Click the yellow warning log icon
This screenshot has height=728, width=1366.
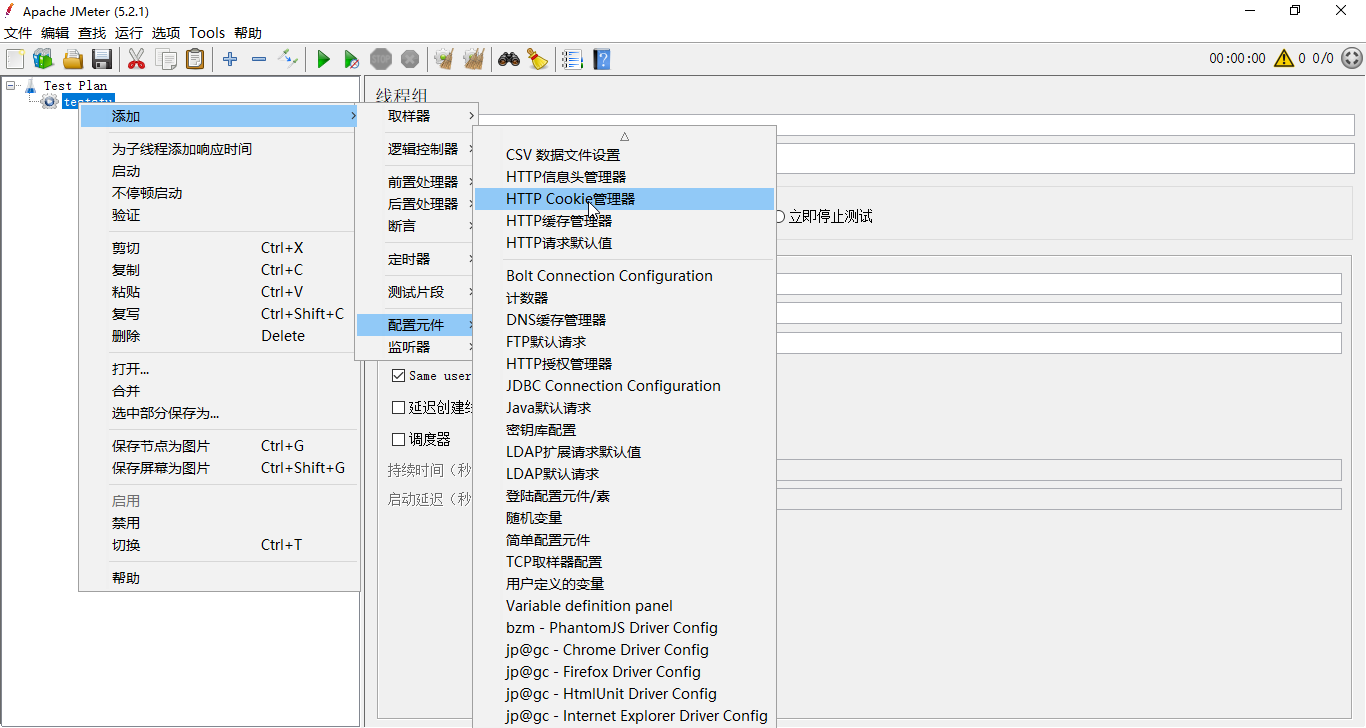click(1284, 58)
